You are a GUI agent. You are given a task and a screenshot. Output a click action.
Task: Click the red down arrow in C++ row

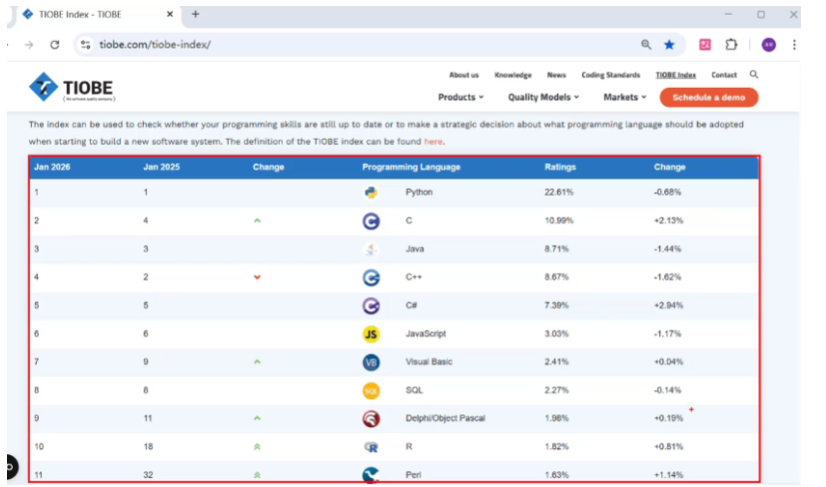[257, 277]
